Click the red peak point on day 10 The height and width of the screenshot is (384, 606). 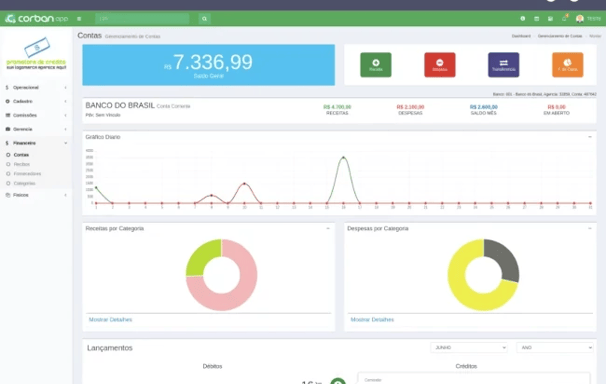pyautogui.click(x=244, y=184)
